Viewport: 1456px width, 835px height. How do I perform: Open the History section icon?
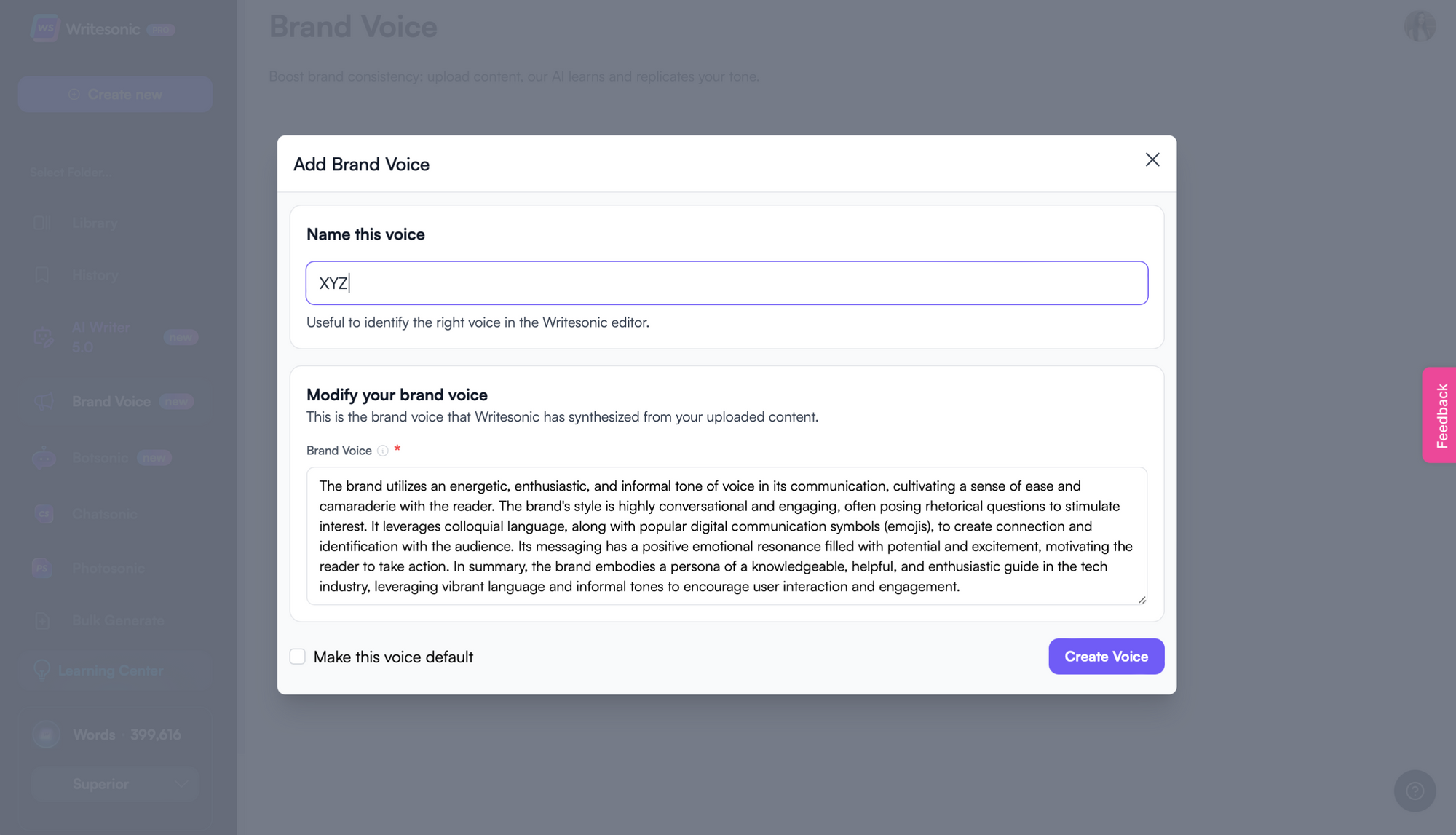[x=42, y=275]
